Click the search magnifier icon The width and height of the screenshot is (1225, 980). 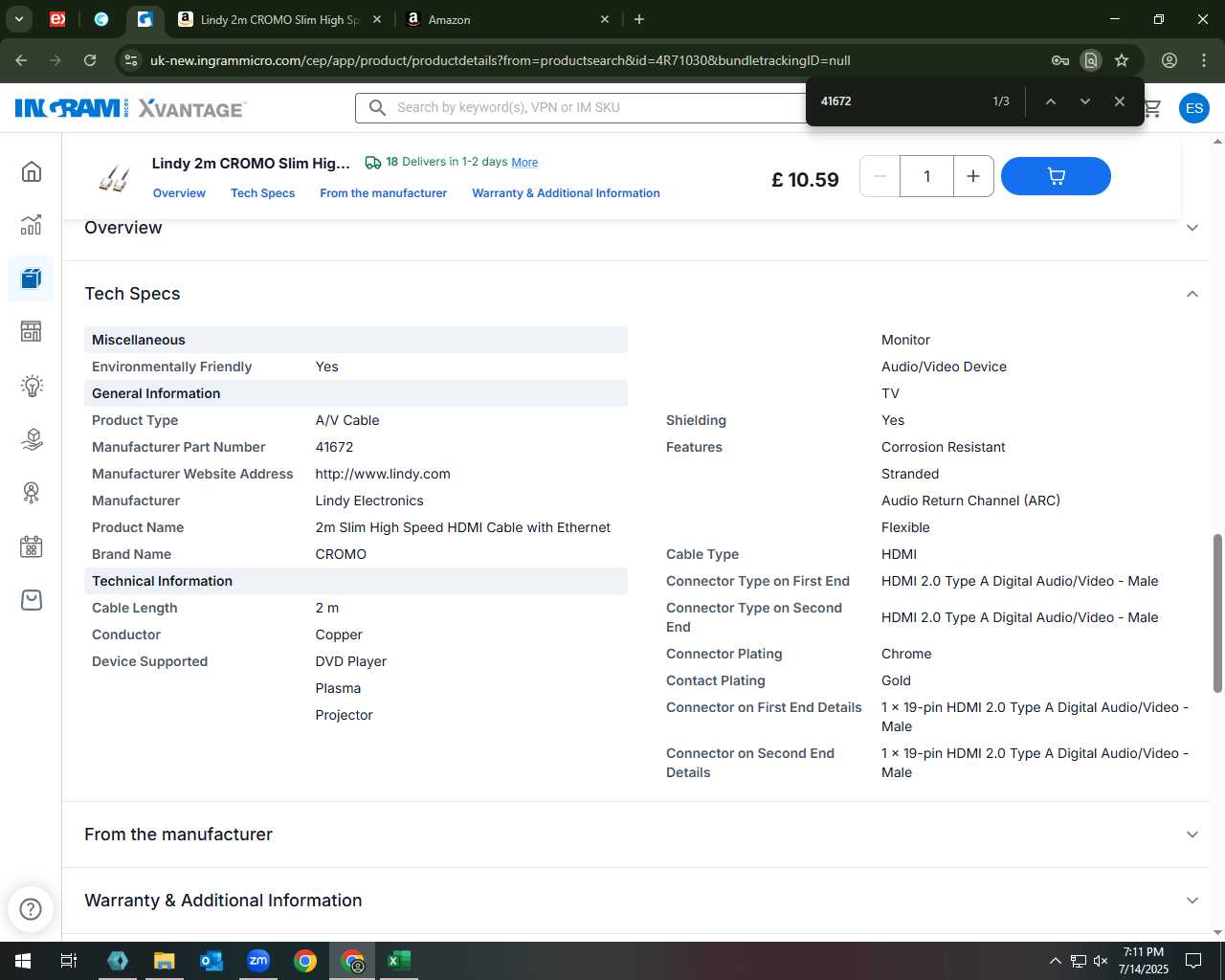click(x=377, y=107)
